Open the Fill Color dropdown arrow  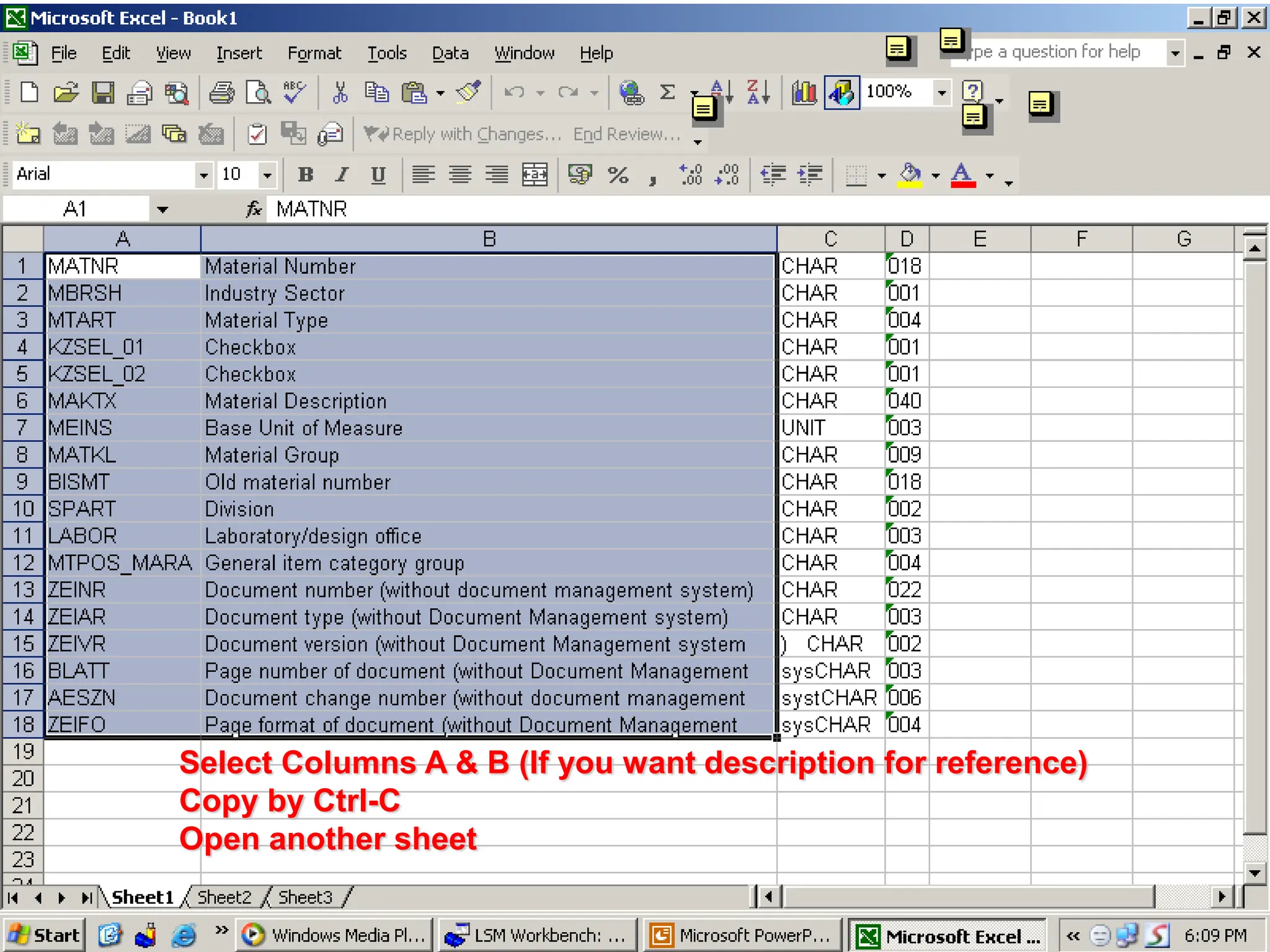935,176
